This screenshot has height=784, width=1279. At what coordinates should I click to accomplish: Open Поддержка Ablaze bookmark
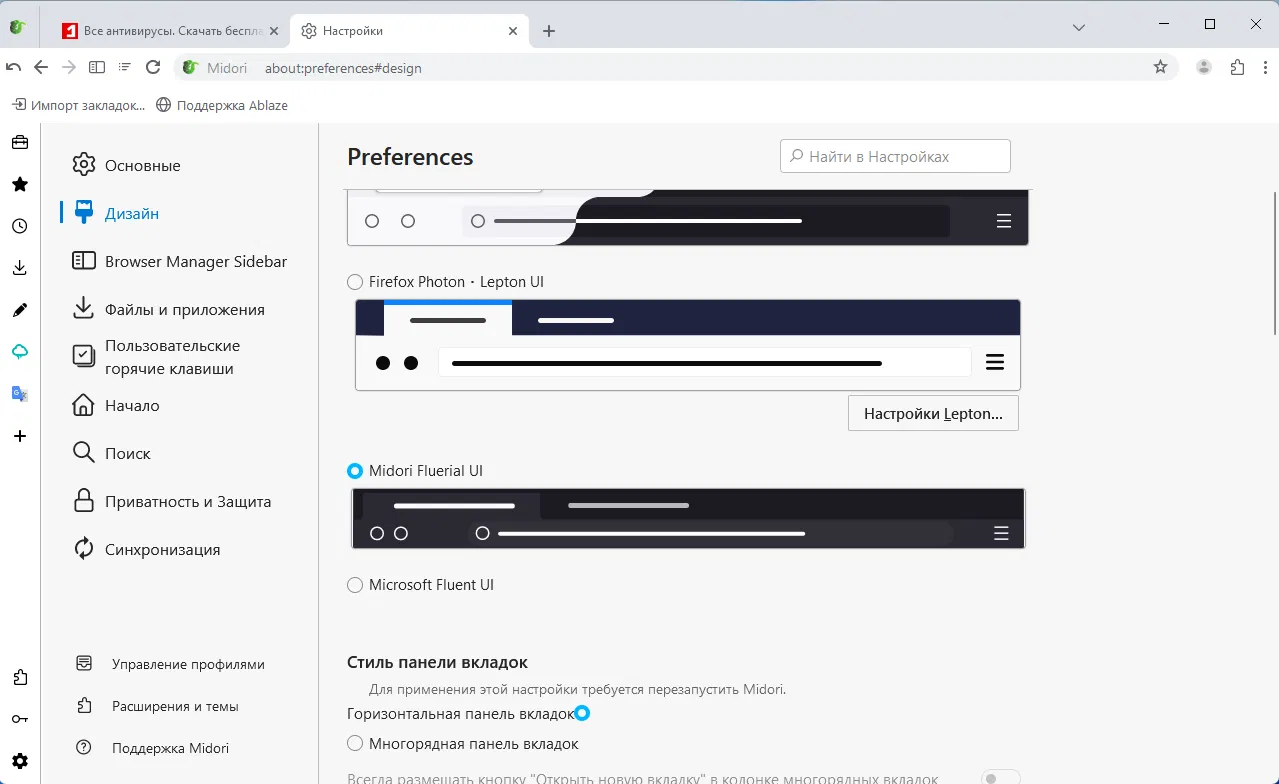(x=222, y=104)
